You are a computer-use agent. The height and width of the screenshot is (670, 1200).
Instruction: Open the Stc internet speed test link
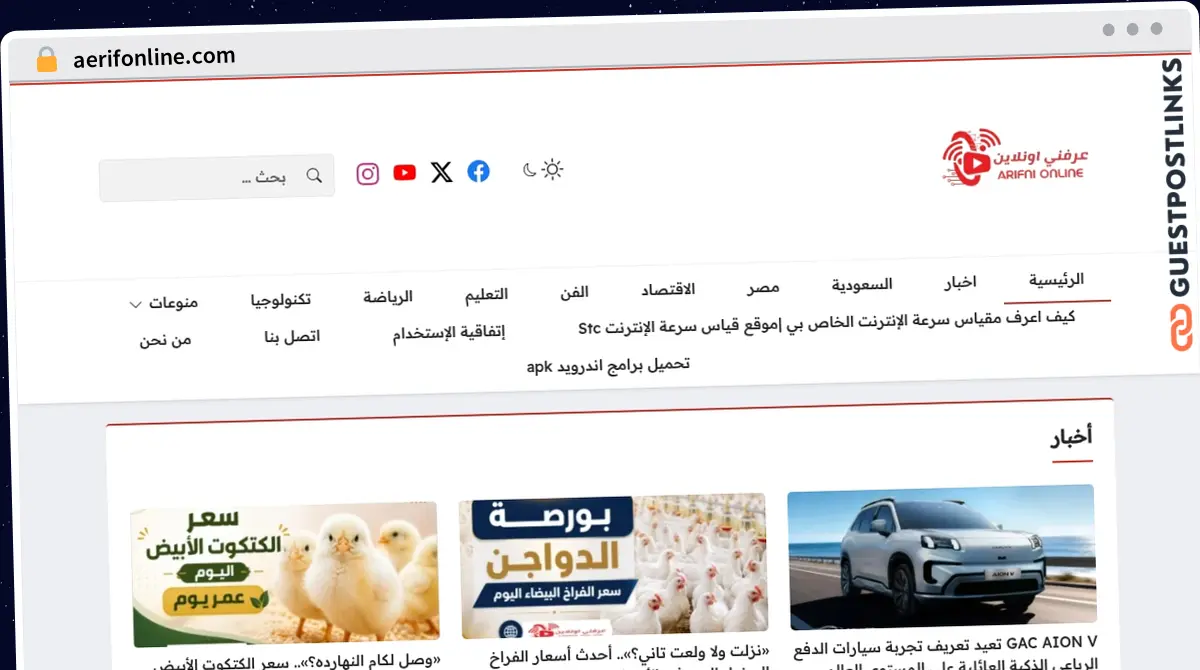coord(827,322)
